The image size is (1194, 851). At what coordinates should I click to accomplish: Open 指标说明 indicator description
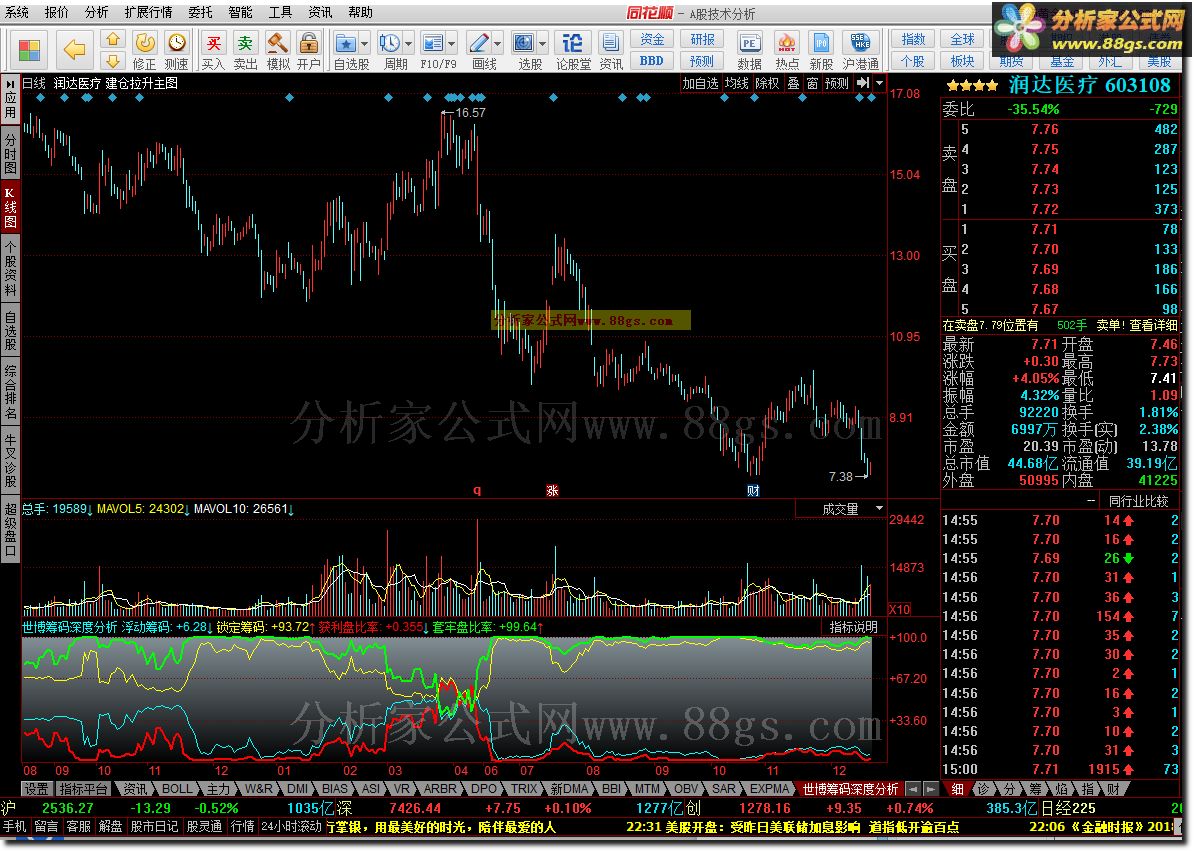coord(854,627)
